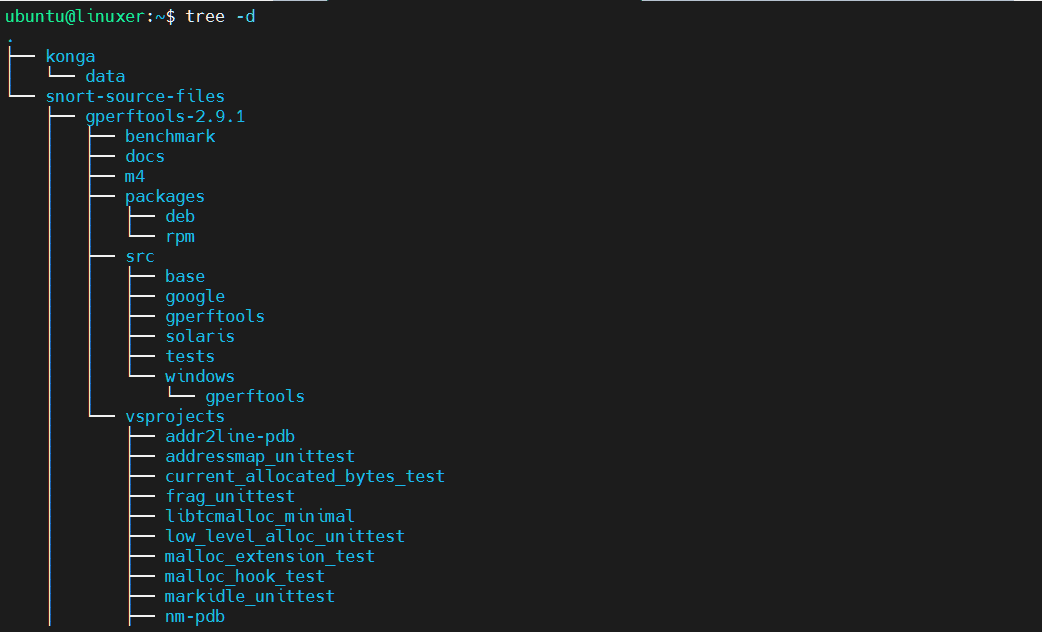Image resolution: width=1042 pixels, height=632 pixels.
Task: Click the benchmark folder entry
Action: pos(170,136)
